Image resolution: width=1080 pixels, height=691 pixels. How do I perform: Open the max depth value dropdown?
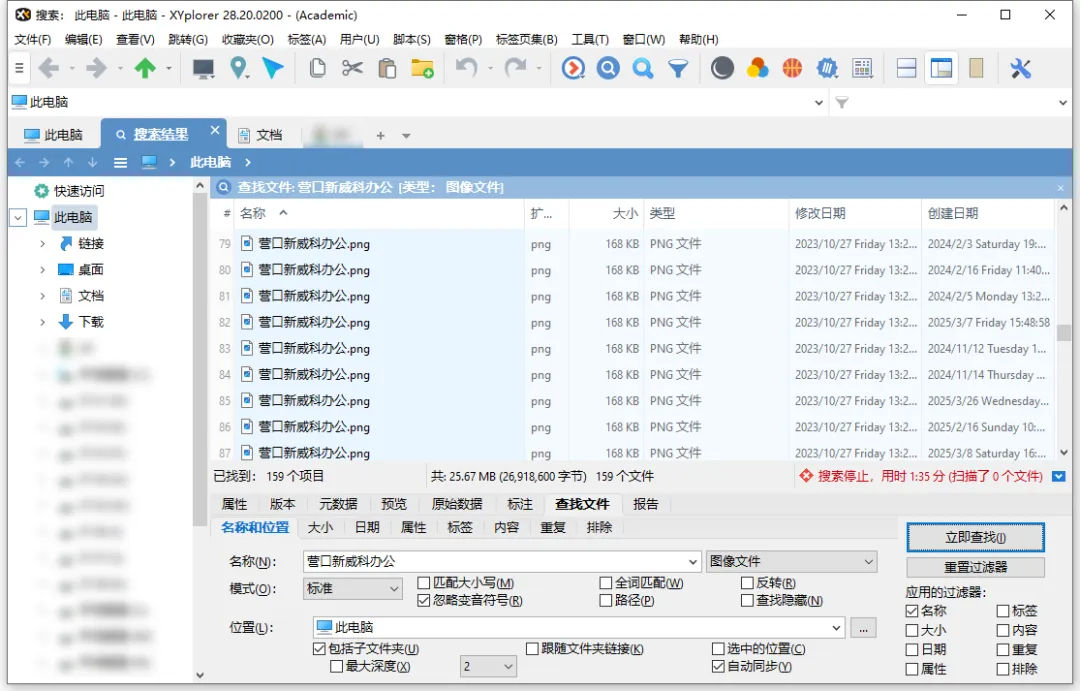tap(488, 667)
